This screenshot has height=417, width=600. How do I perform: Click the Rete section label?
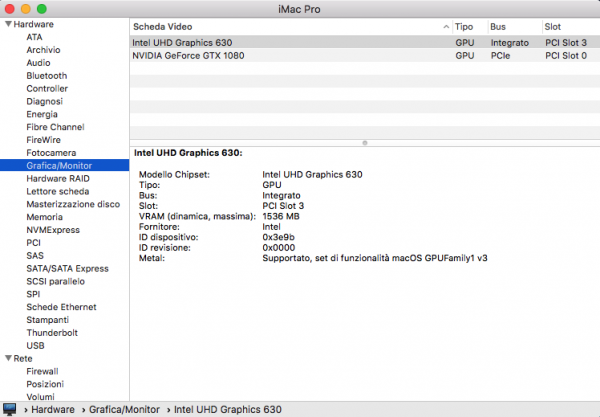point(23,358)
